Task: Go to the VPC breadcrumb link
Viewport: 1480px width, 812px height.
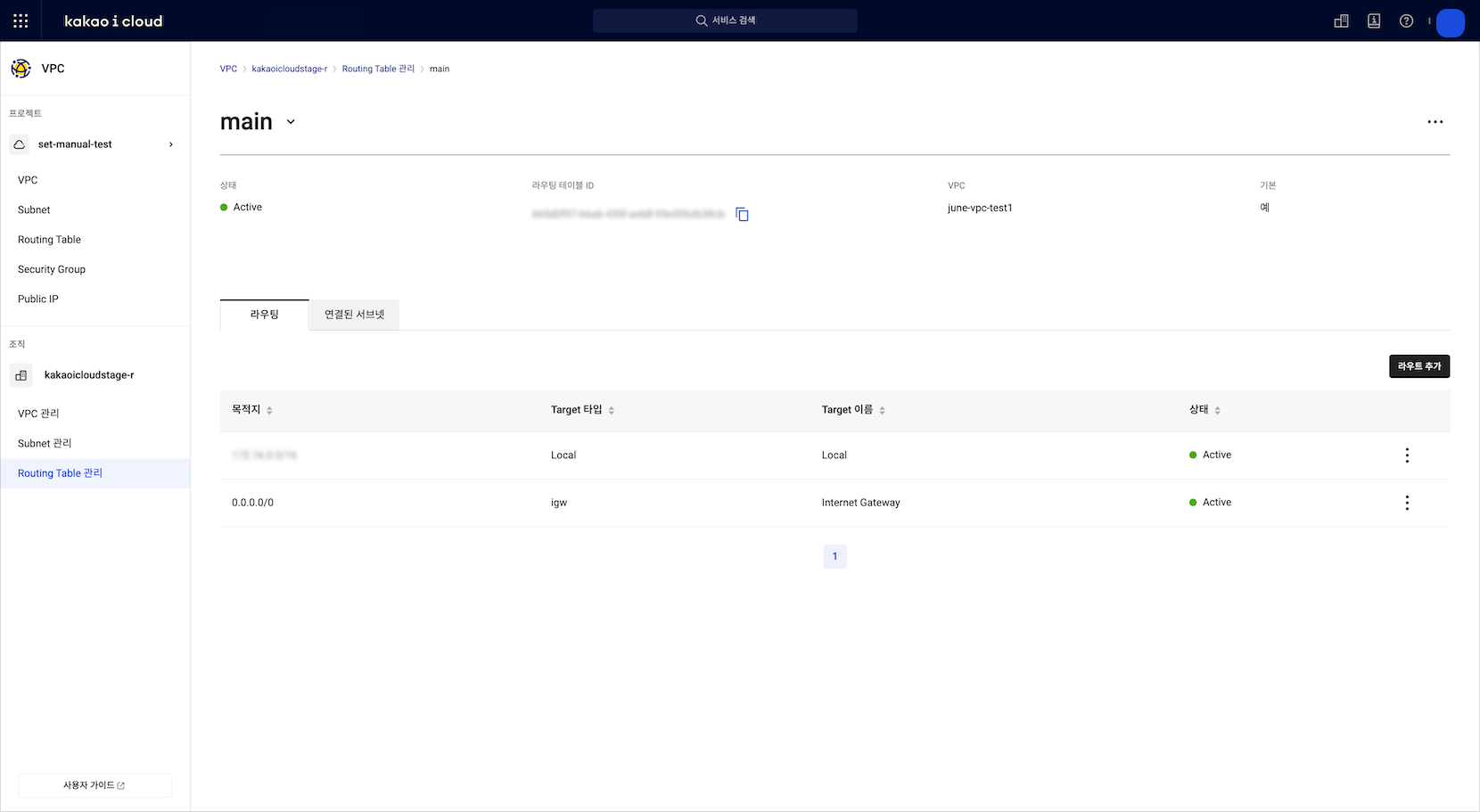Action: coord(228,69)
